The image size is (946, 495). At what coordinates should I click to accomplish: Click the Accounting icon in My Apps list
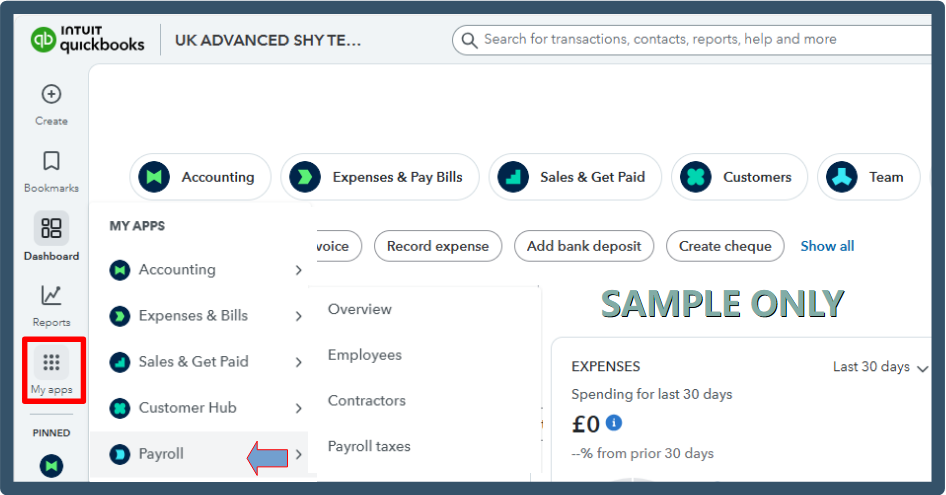click(x=119, y=270)
